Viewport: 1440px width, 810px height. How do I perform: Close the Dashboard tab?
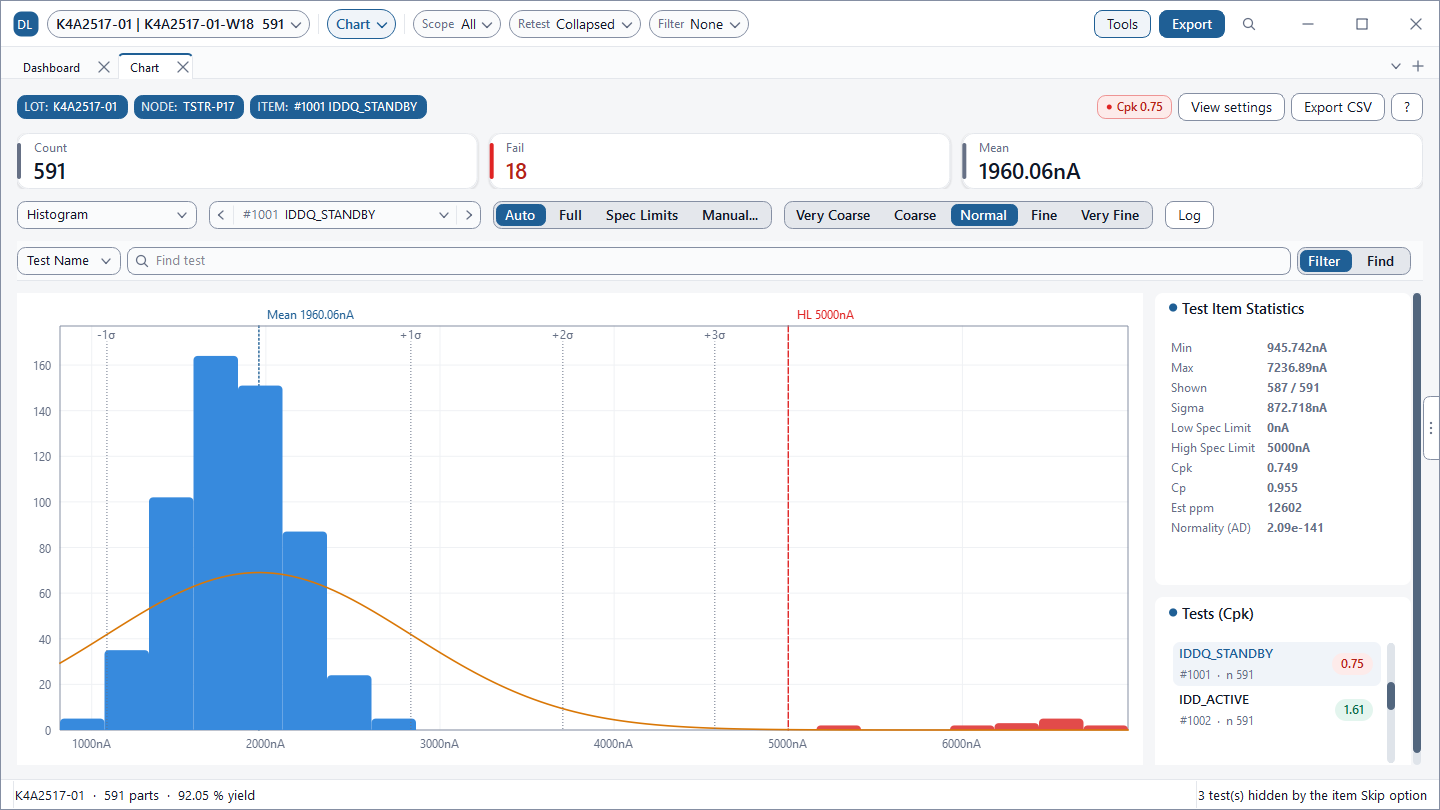tap(104, 68)
